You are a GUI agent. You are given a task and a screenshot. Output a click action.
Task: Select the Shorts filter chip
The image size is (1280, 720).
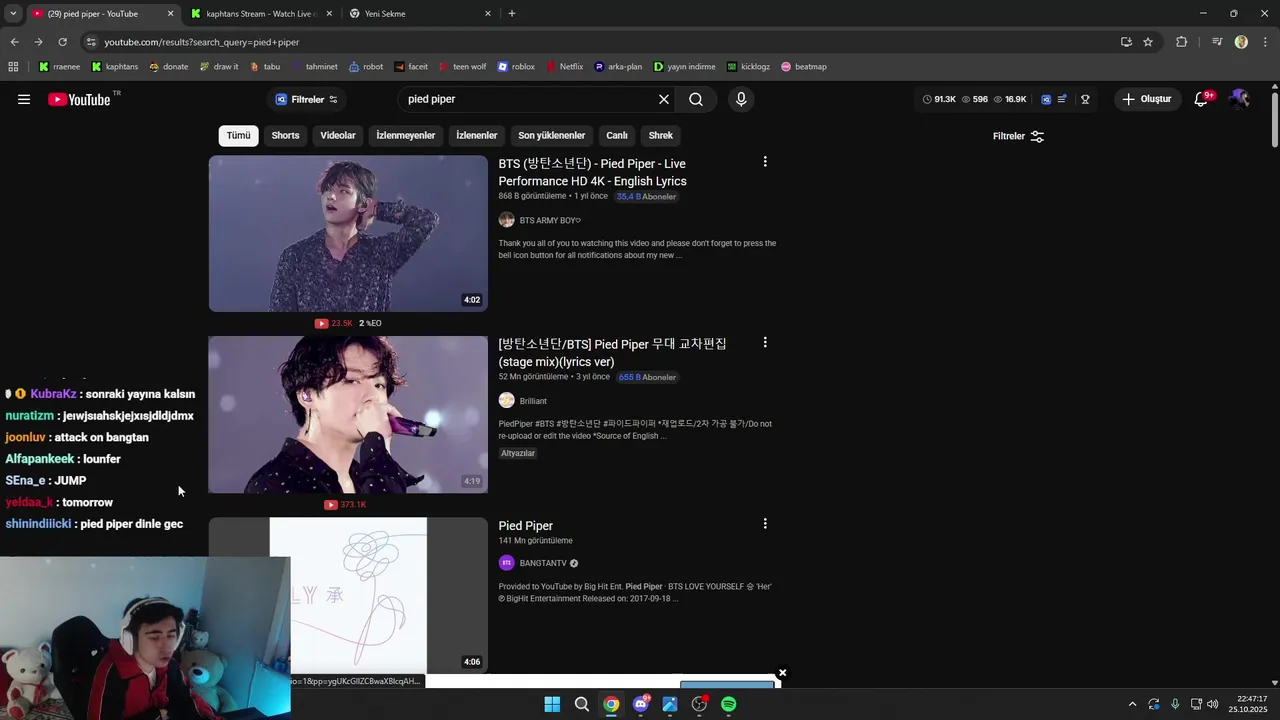(285, 135)
